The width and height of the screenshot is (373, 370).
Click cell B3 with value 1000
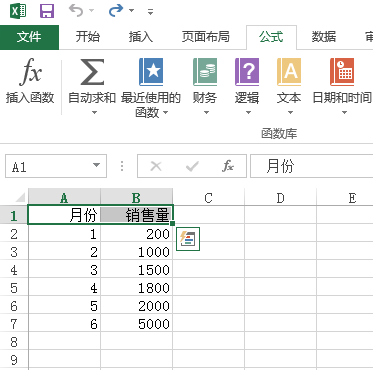[x=136, y=252]
